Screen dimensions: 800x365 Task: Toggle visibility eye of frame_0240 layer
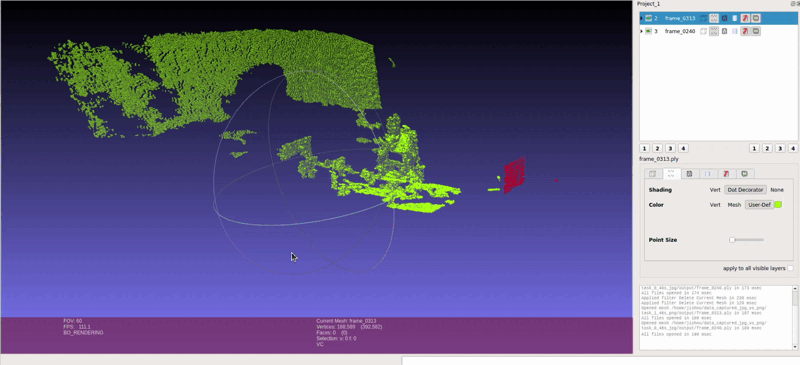(x=648, y=31)
